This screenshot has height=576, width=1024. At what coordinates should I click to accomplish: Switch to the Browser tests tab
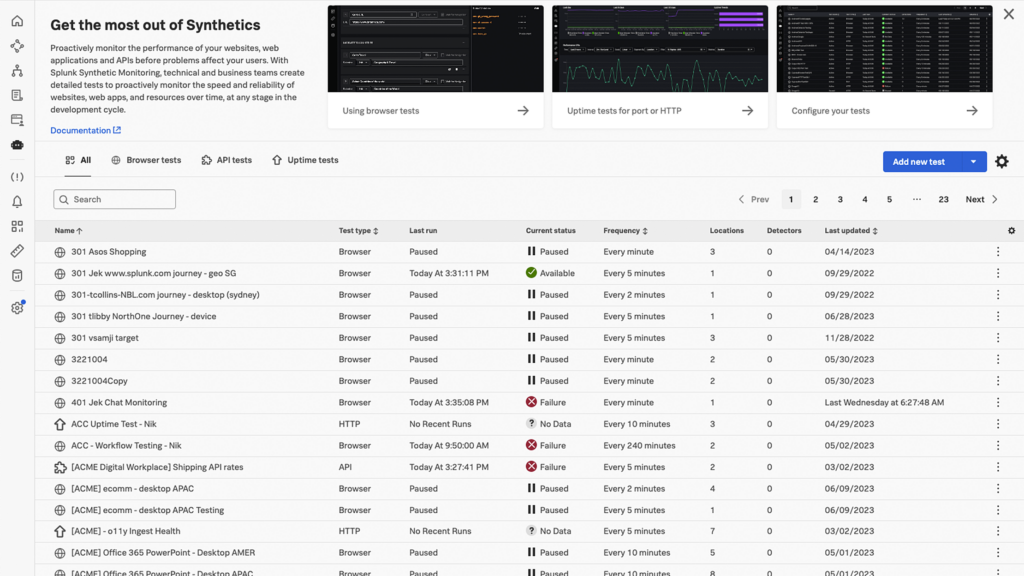pos(146,160)
